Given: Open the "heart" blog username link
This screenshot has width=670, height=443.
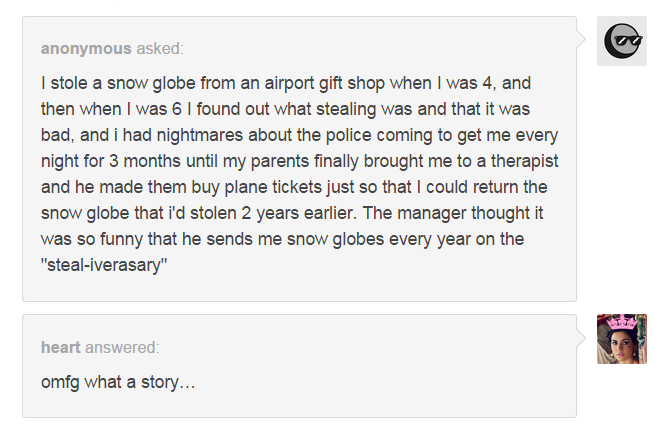Looking at the screenshot, I should (60, 347).
